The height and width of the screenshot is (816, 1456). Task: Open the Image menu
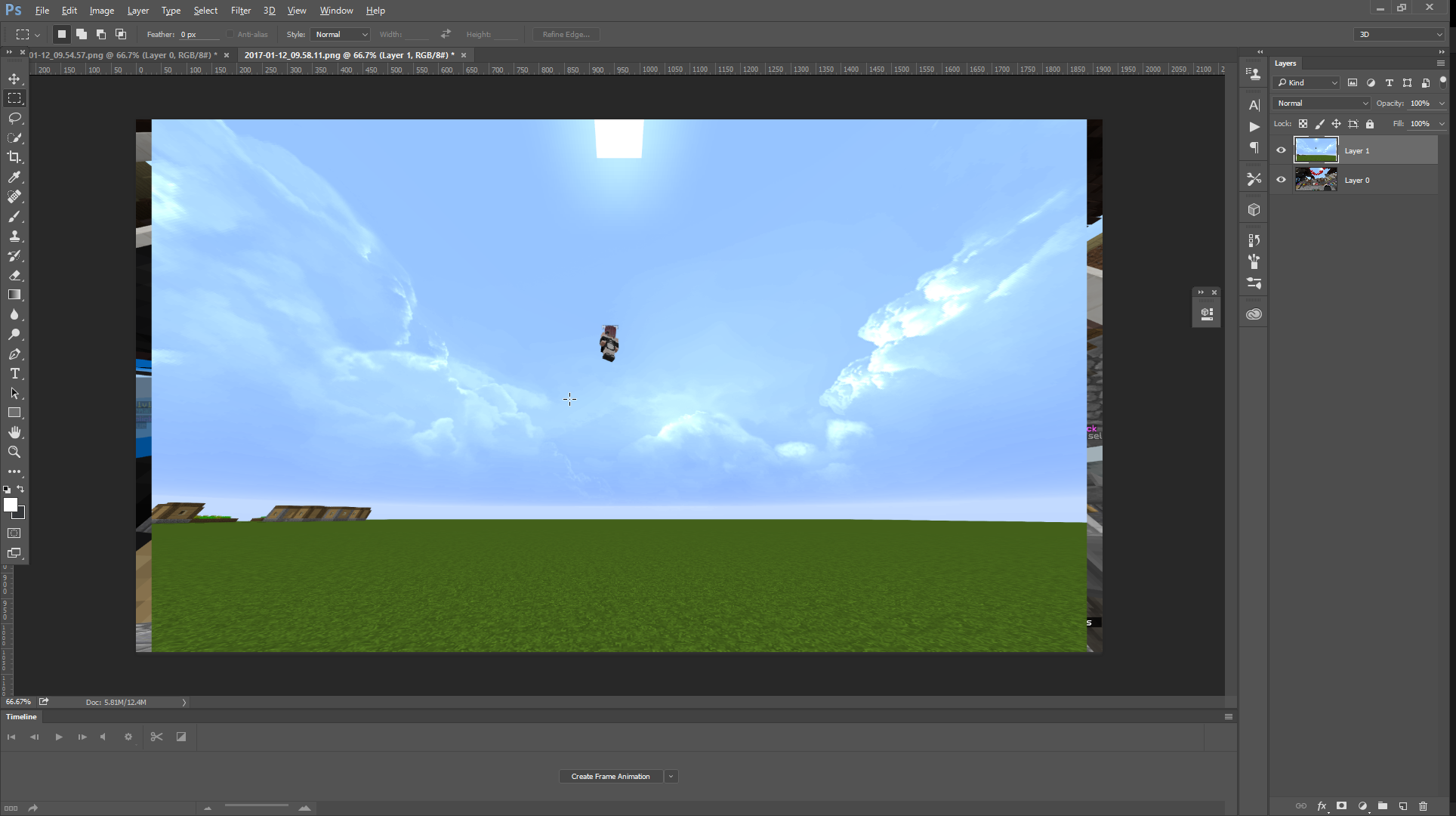pos(102,11)
